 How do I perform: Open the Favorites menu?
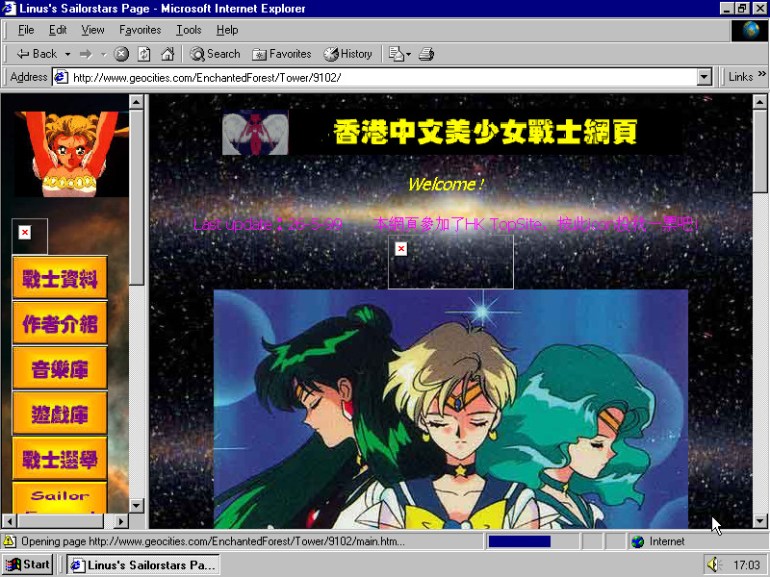coord(140,30)
